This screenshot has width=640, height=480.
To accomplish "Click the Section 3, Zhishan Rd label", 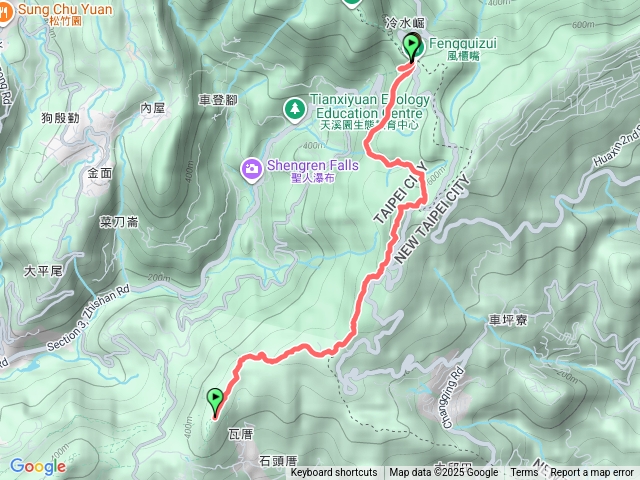I will pos(88,318).
